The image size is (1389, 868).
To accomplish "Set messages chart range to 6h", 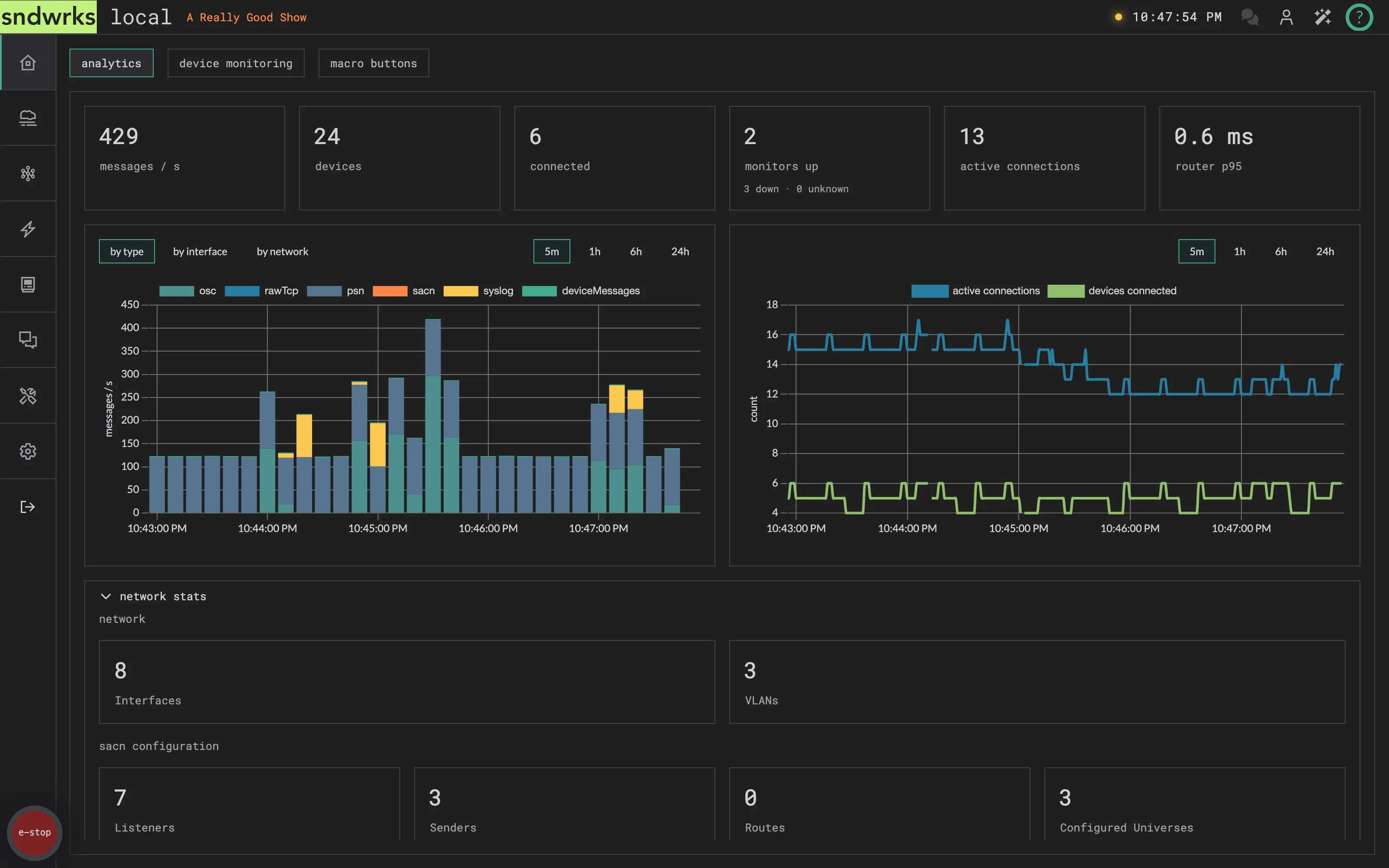I will point(636,251).
